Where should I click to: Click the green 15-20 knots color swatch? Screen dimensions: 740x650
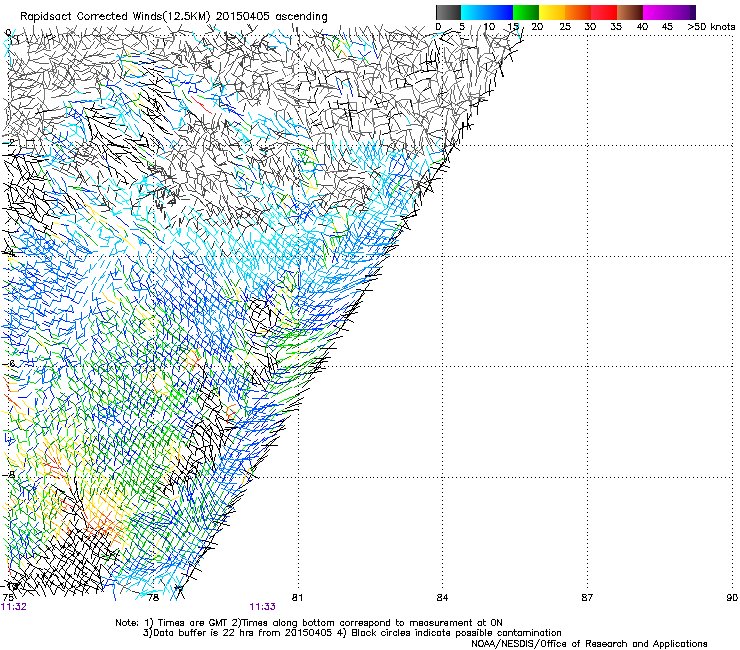coord(526,12)
